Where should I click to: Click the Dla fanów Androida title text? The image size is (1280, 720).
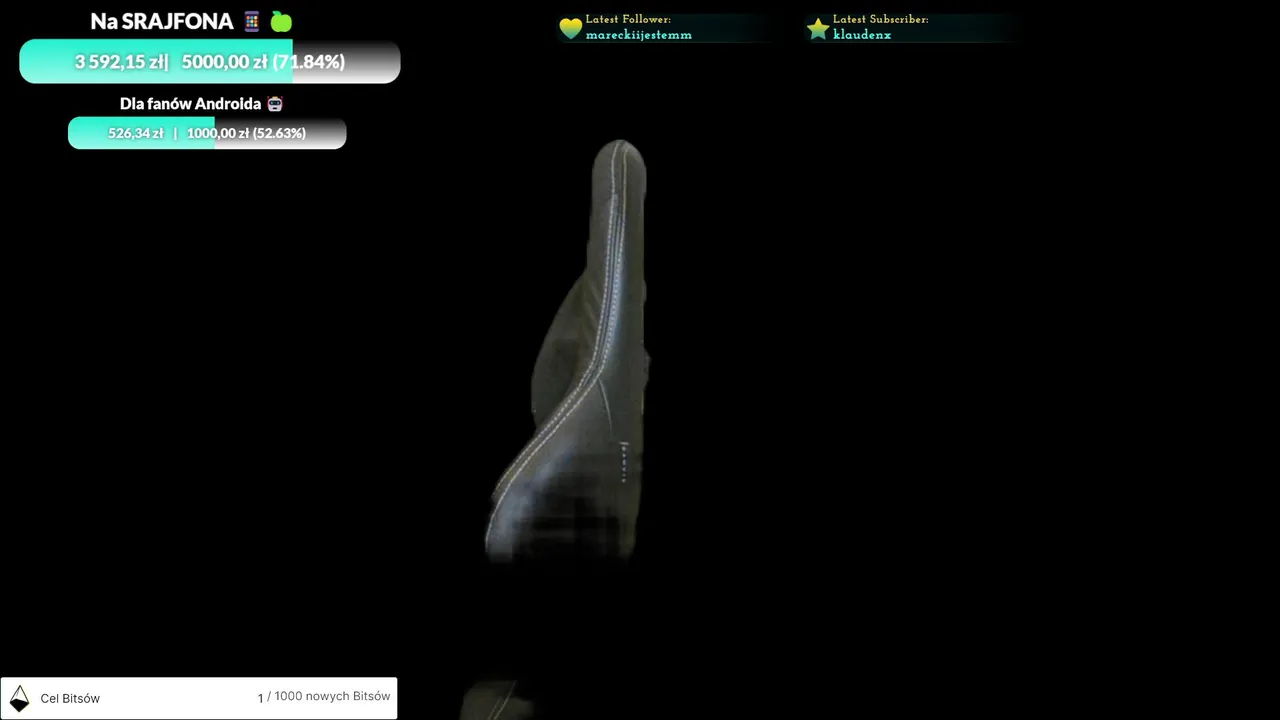[190, 103]
